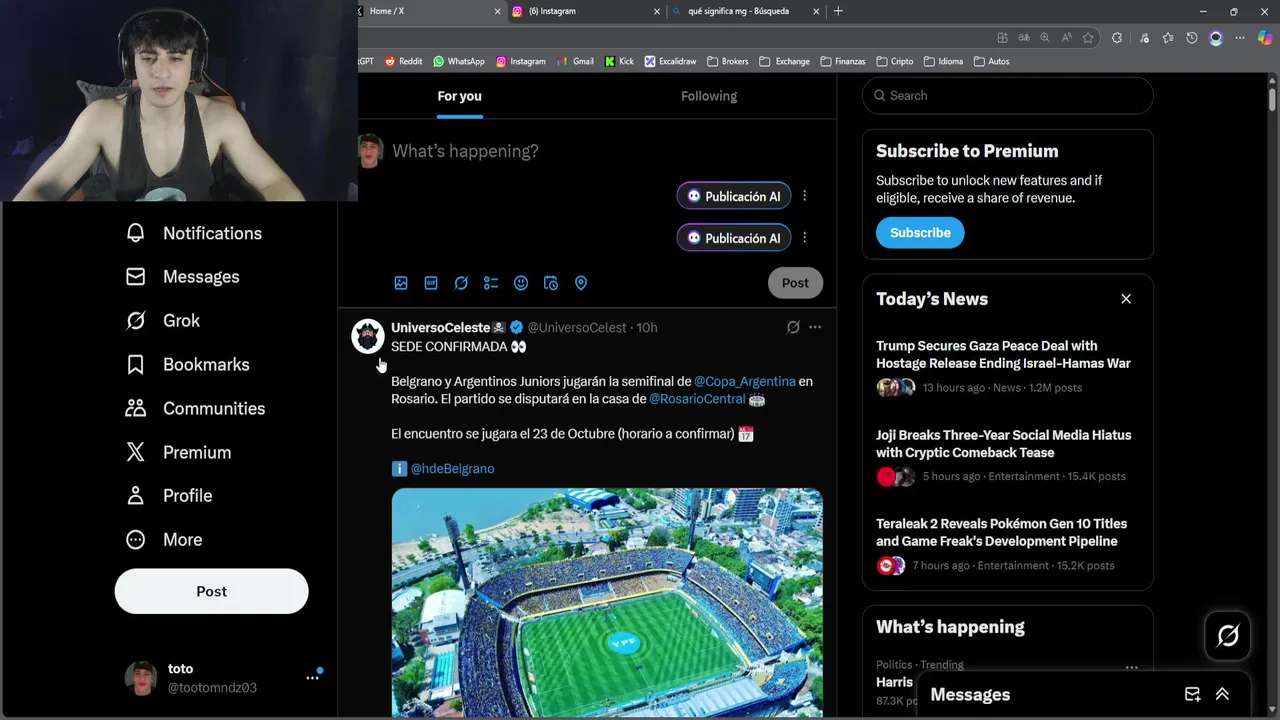Open options dots beside first Publicación AI
This screenshot has width=1280, height=720.
[805, 196]
